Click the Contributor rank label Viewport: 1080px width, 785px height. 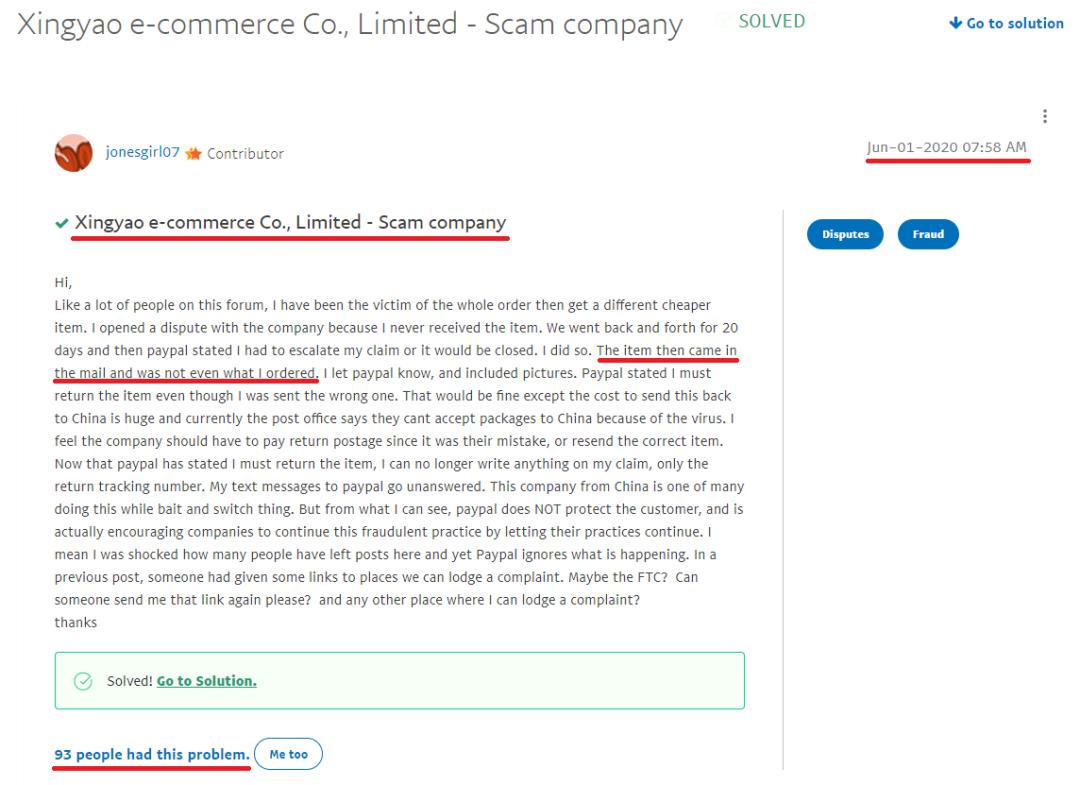click(x=245, y=154)
